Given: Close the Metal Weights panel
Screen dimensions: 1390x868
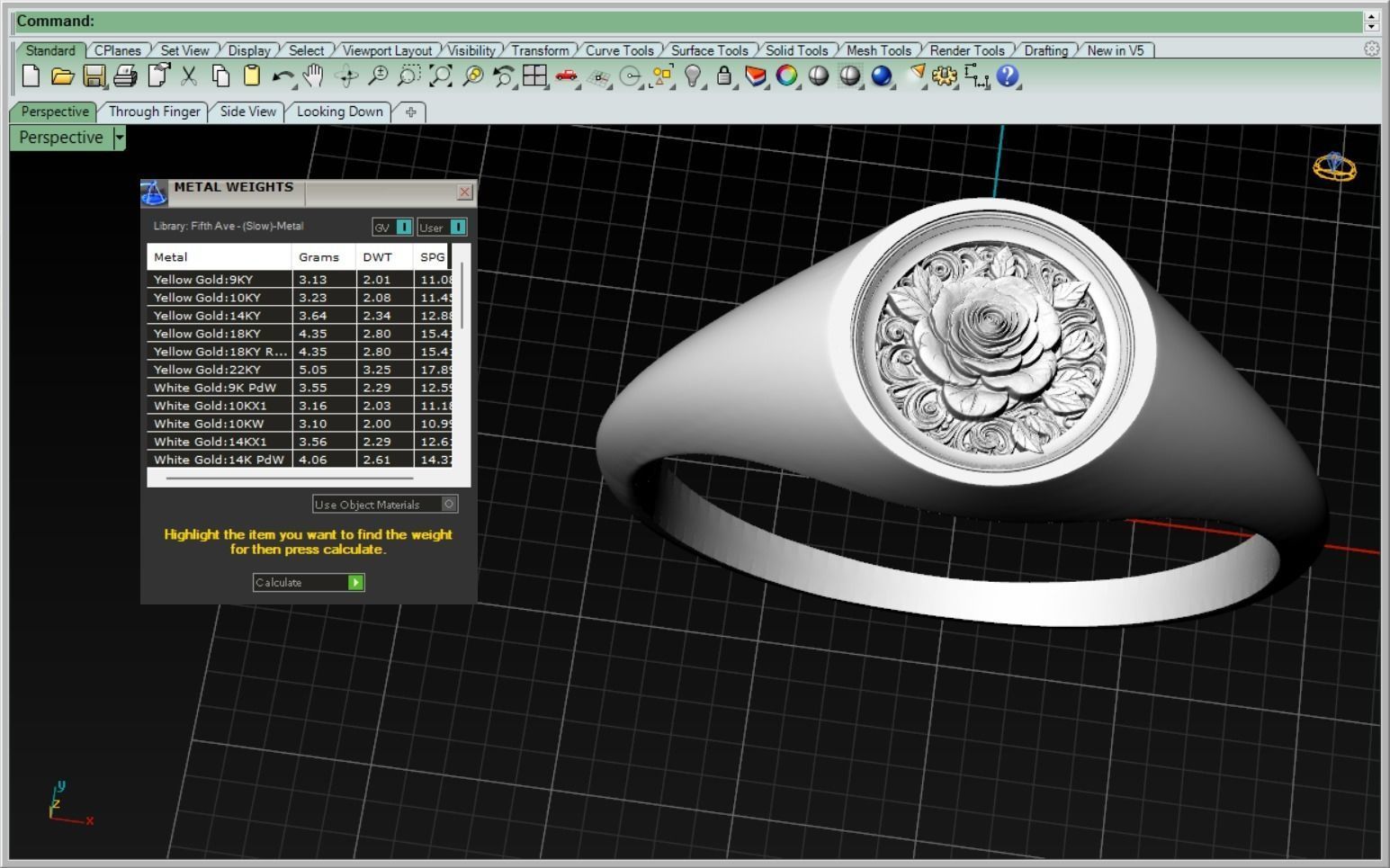Looking at the screenshot, I should [464, 192].
